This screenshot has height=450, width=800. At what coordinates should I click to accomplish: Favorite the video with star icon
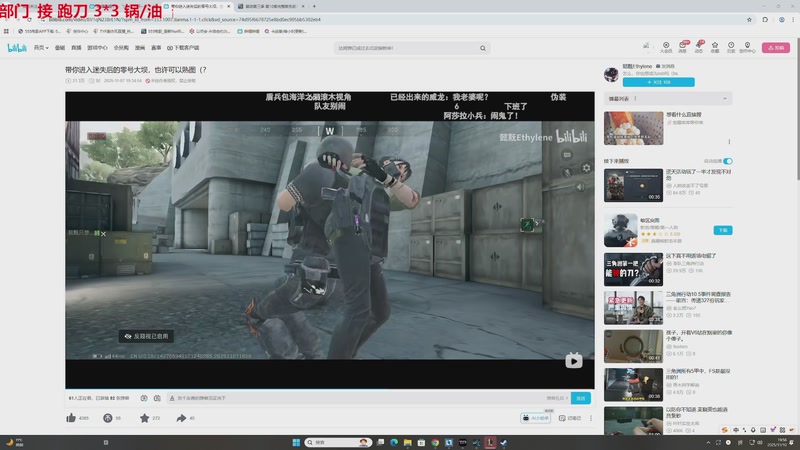click(144, 418)
